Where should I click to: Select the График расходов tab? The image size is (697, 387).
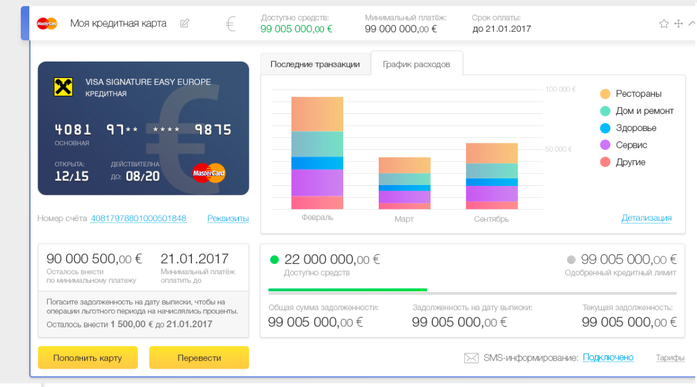[417, 64]
